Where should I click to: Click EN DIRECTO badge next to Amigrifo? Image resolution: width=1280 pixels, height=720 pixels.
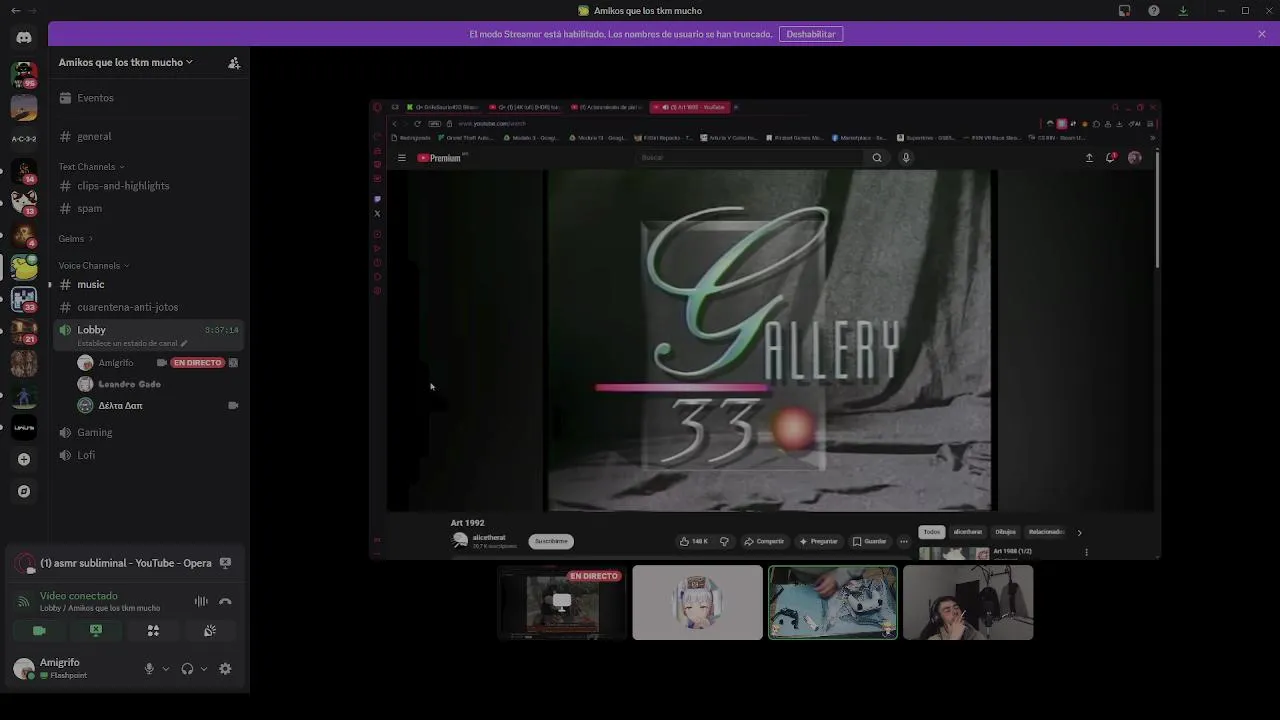pos(197,363)
